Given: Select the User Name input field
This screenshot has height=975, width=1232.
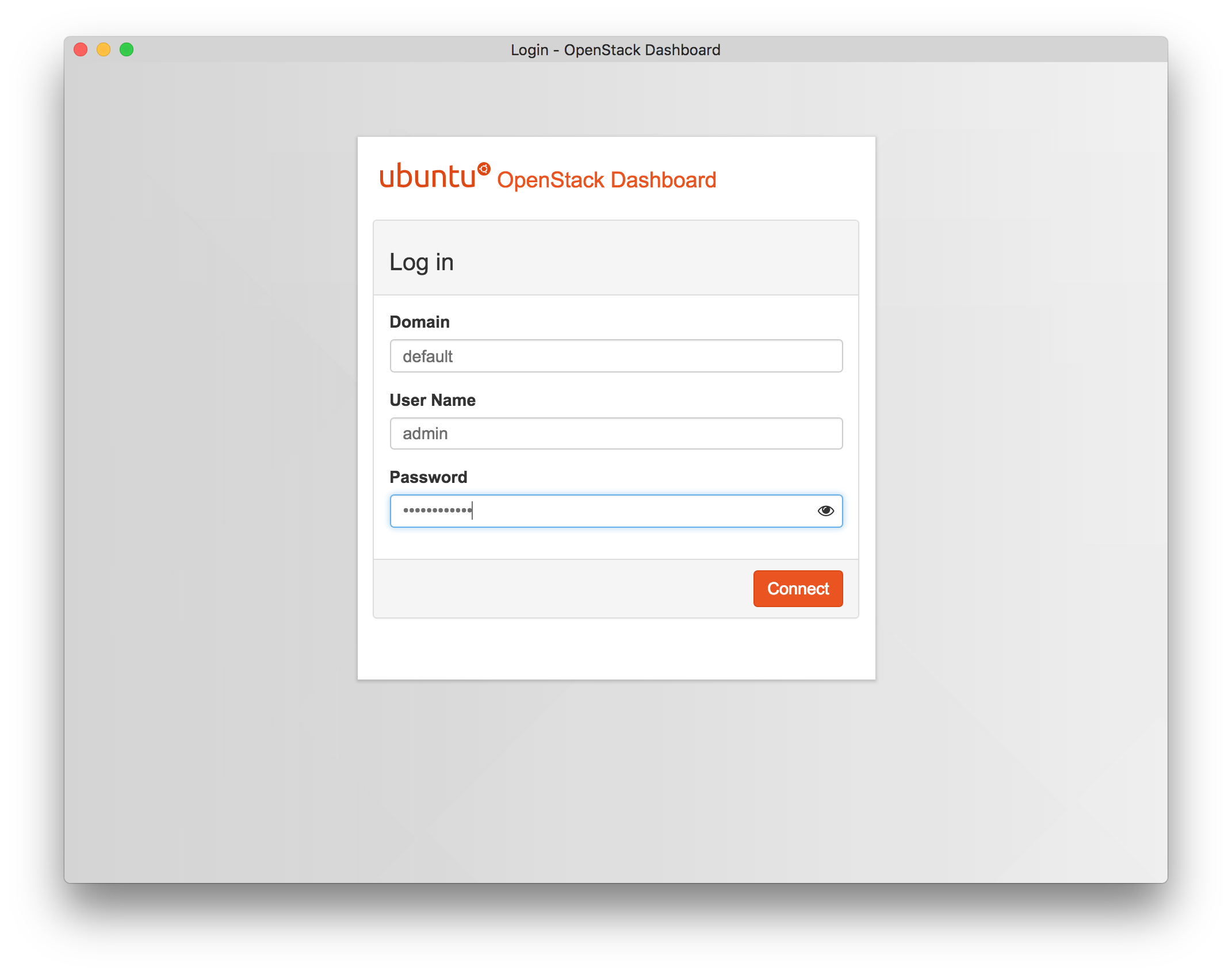Looking at the screenshot, I should tap(615, 432).
